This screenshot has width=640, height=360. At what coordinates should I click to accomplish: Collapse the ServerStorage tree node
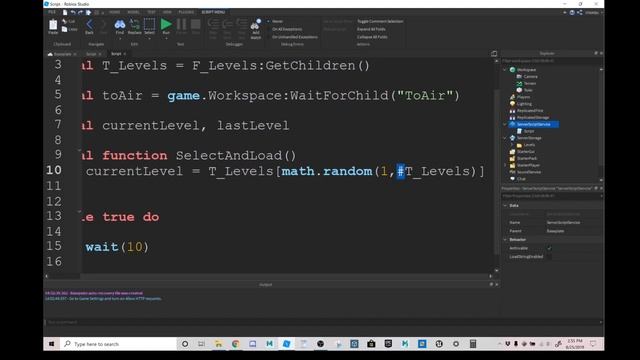pyautogui.click(x=505, y=138)
